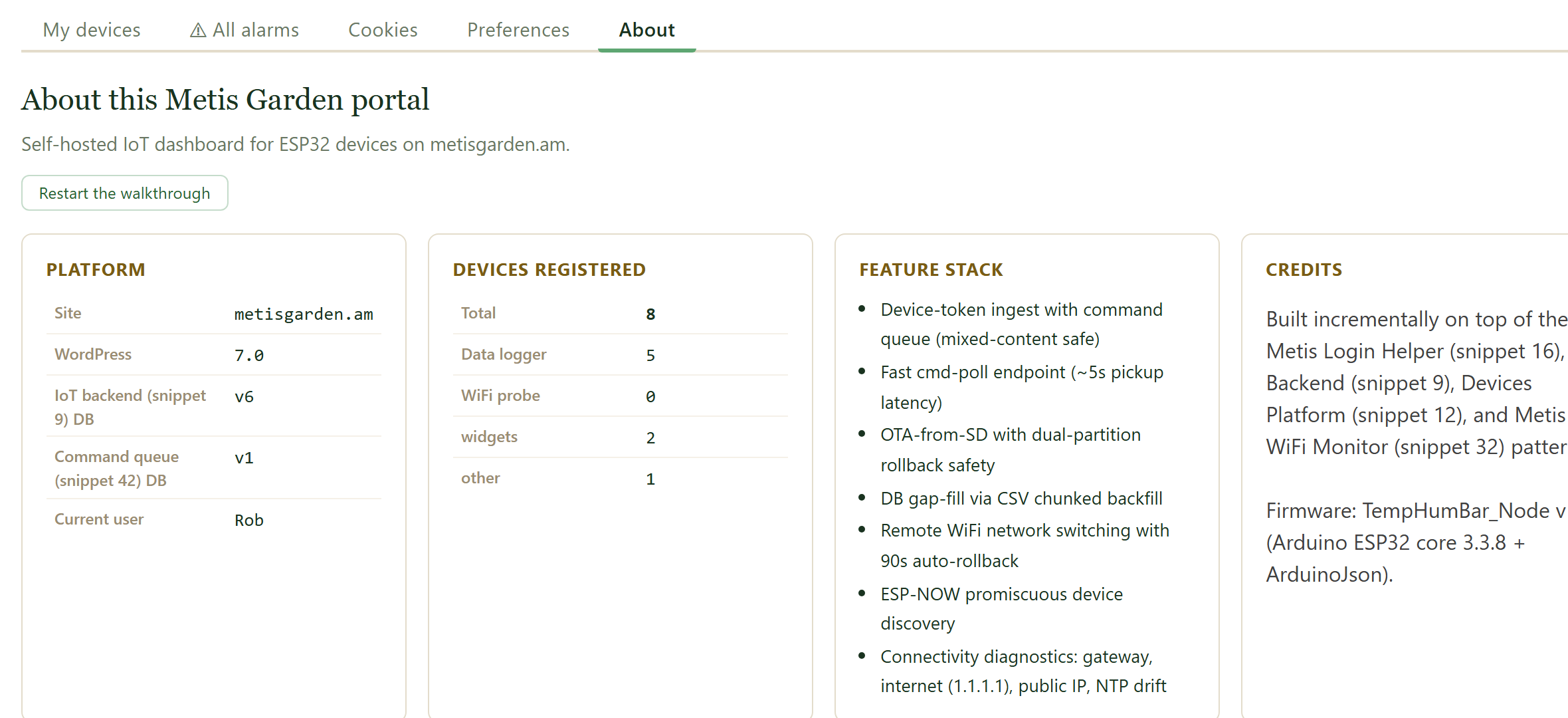Image resolution: width=1568 pixels, height=718 pixels.
Task: Click the widgets row label
Action: [489, 437]
